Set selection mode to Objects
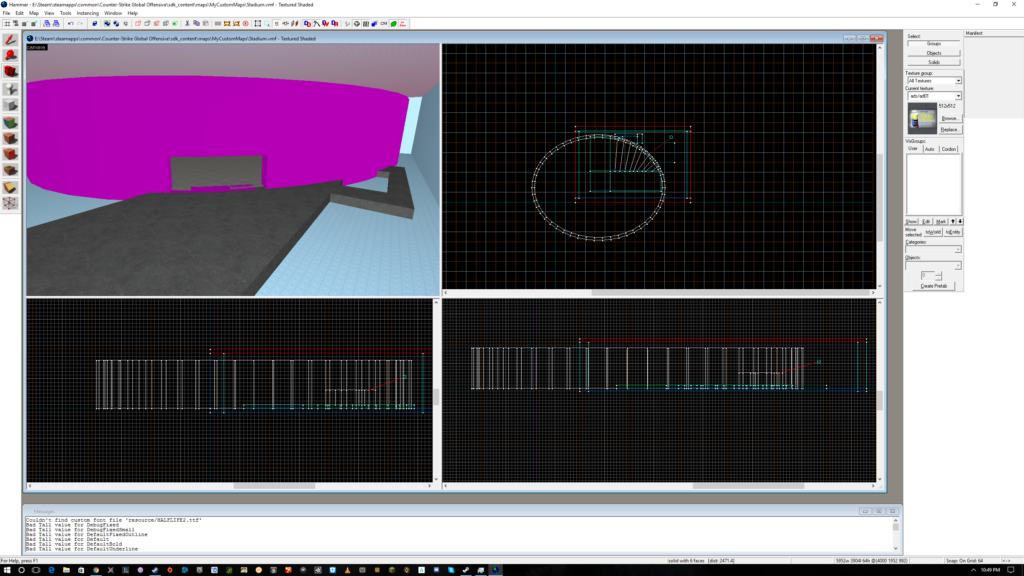Image resolution: width=1024 pixels, height=576 pixels. [x=934, y=53]
